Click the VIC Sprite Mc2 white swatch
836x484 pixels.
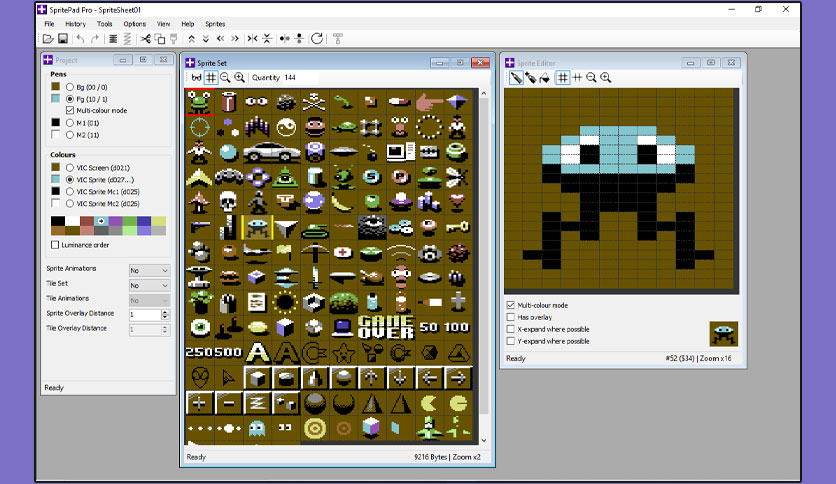tap(55, 203)
